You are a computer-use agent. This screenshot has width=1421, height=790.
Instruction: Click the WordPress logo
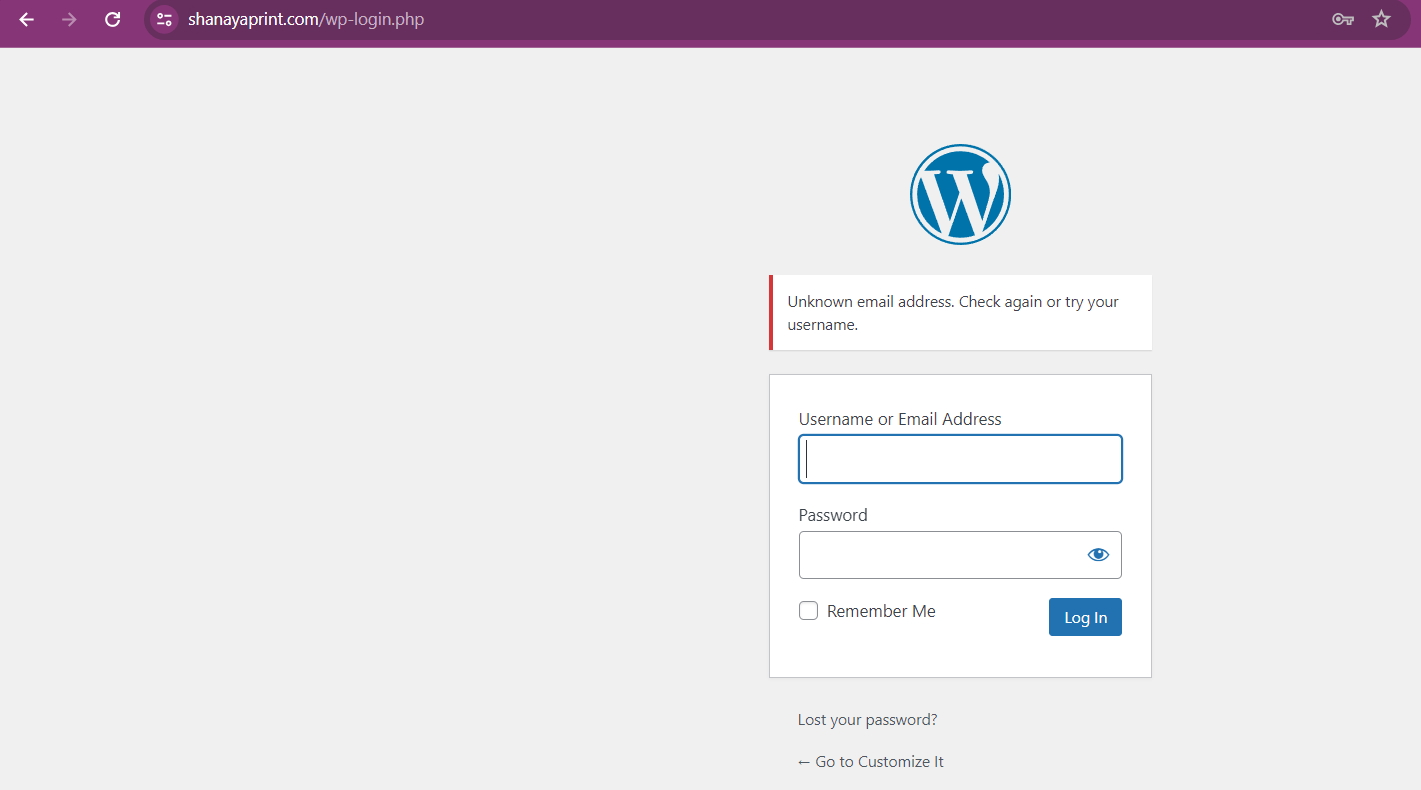[x=960, y=194]
